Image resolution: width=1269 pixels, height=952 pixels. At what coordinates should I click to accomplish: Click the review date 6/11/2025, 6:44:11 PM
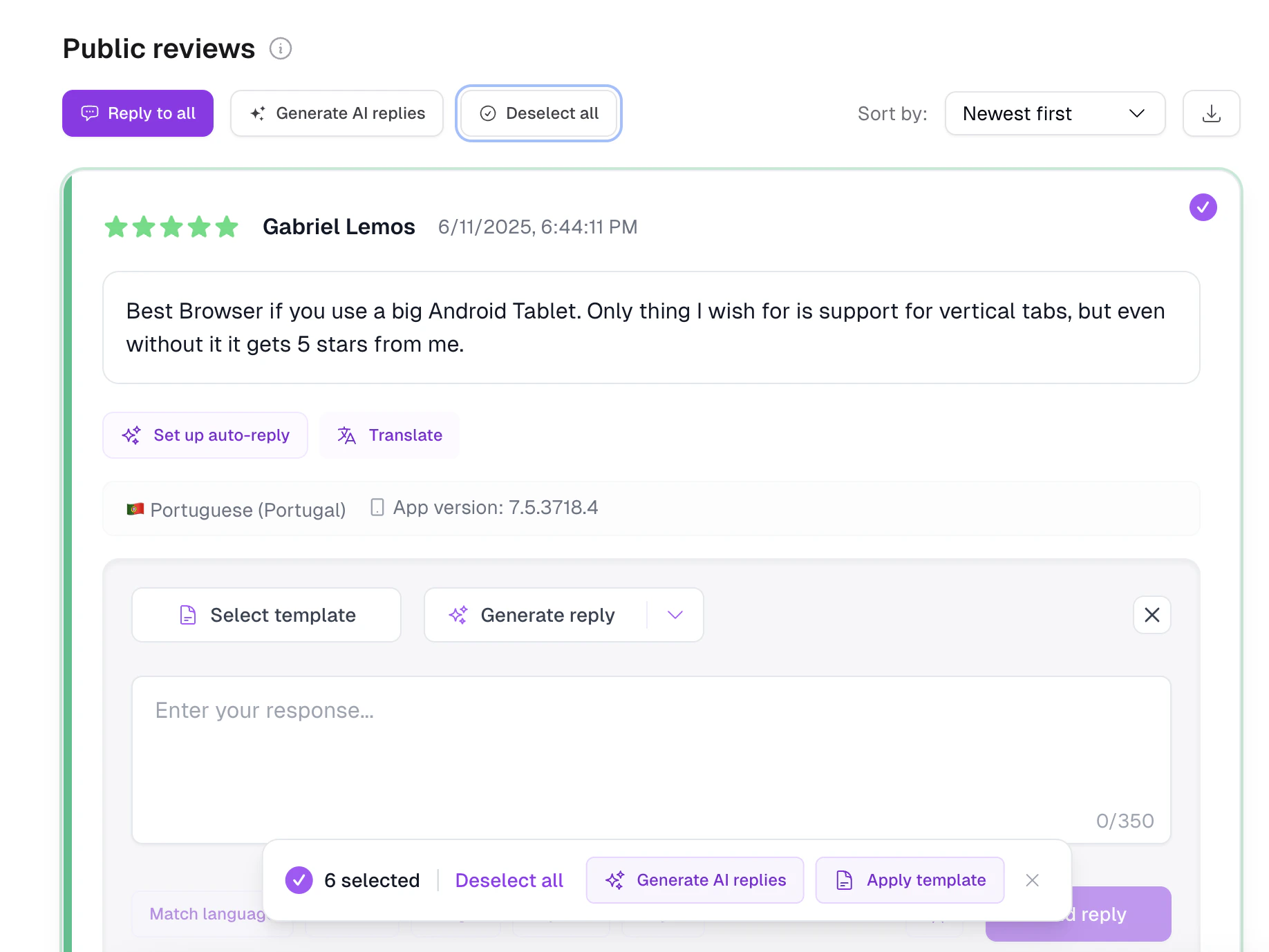[538, 227]
